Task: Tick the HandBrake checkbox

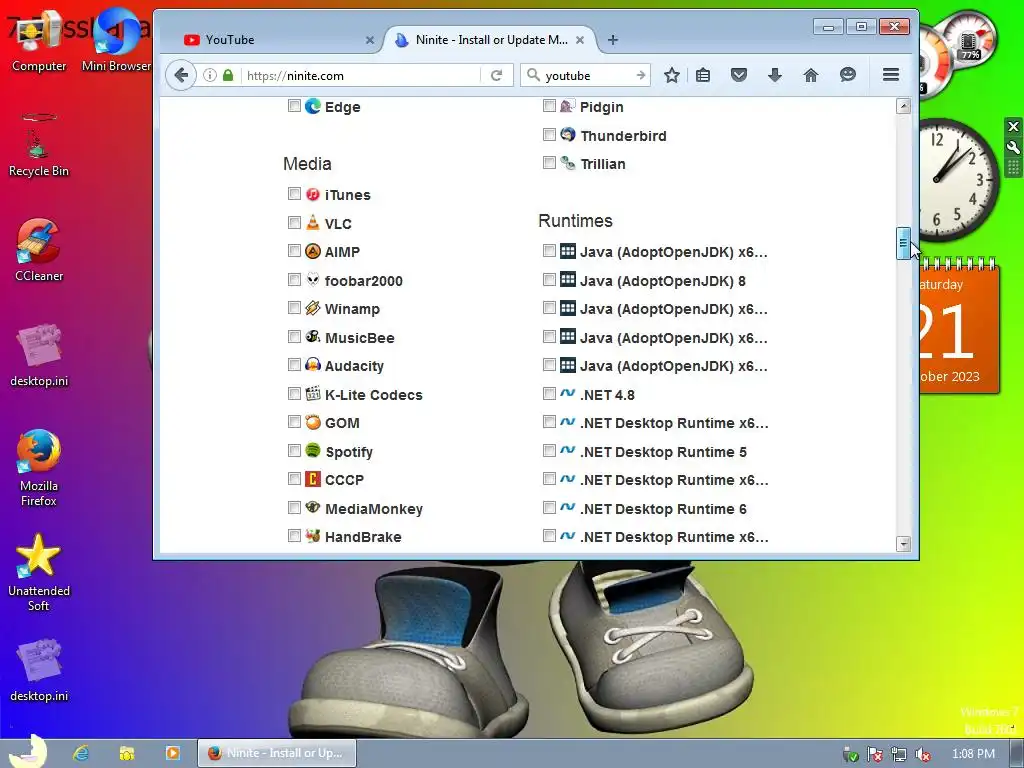Action: (294, 536)
